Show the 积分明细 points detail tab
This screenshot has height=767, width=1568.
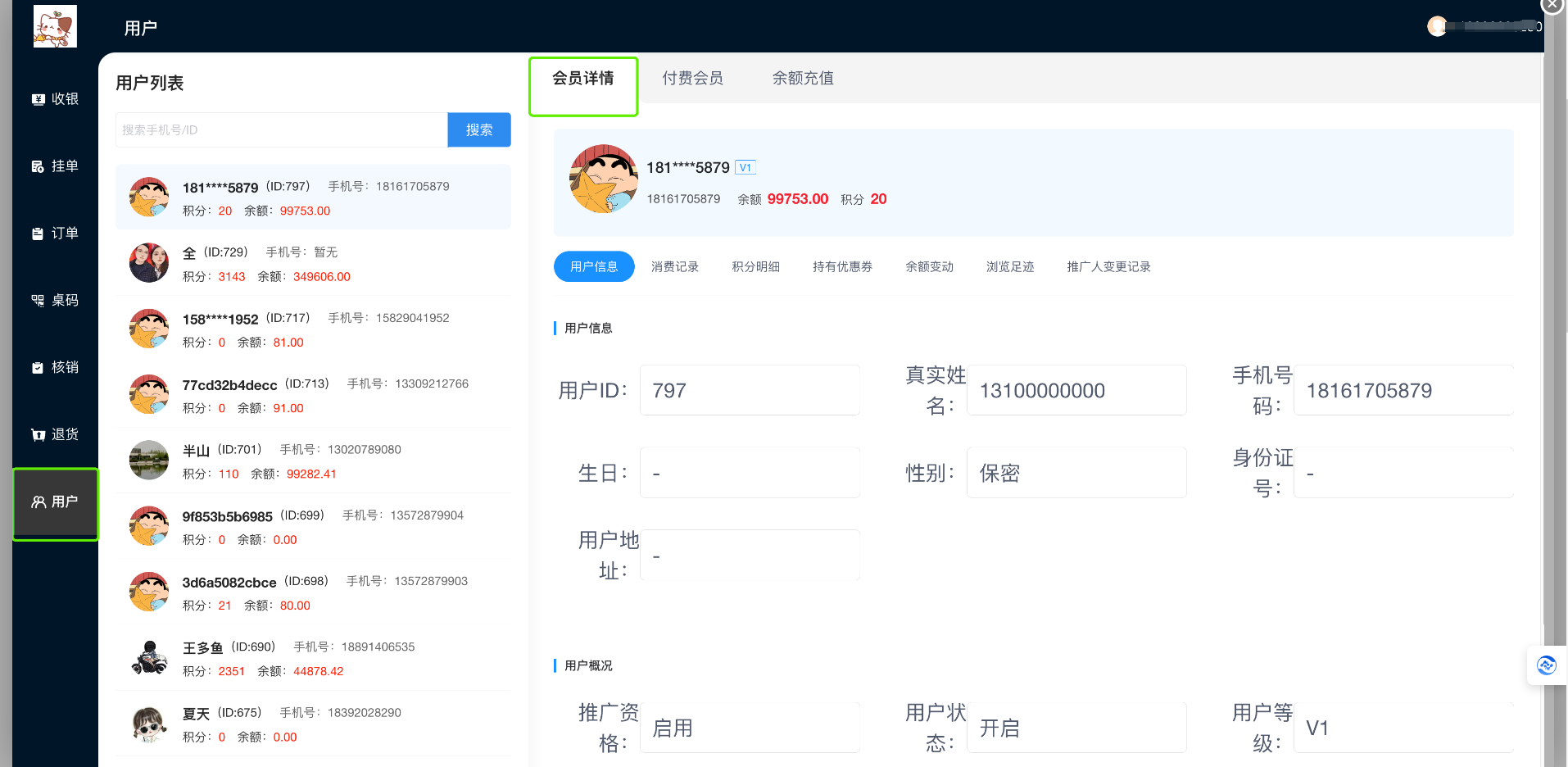[755, 267]
